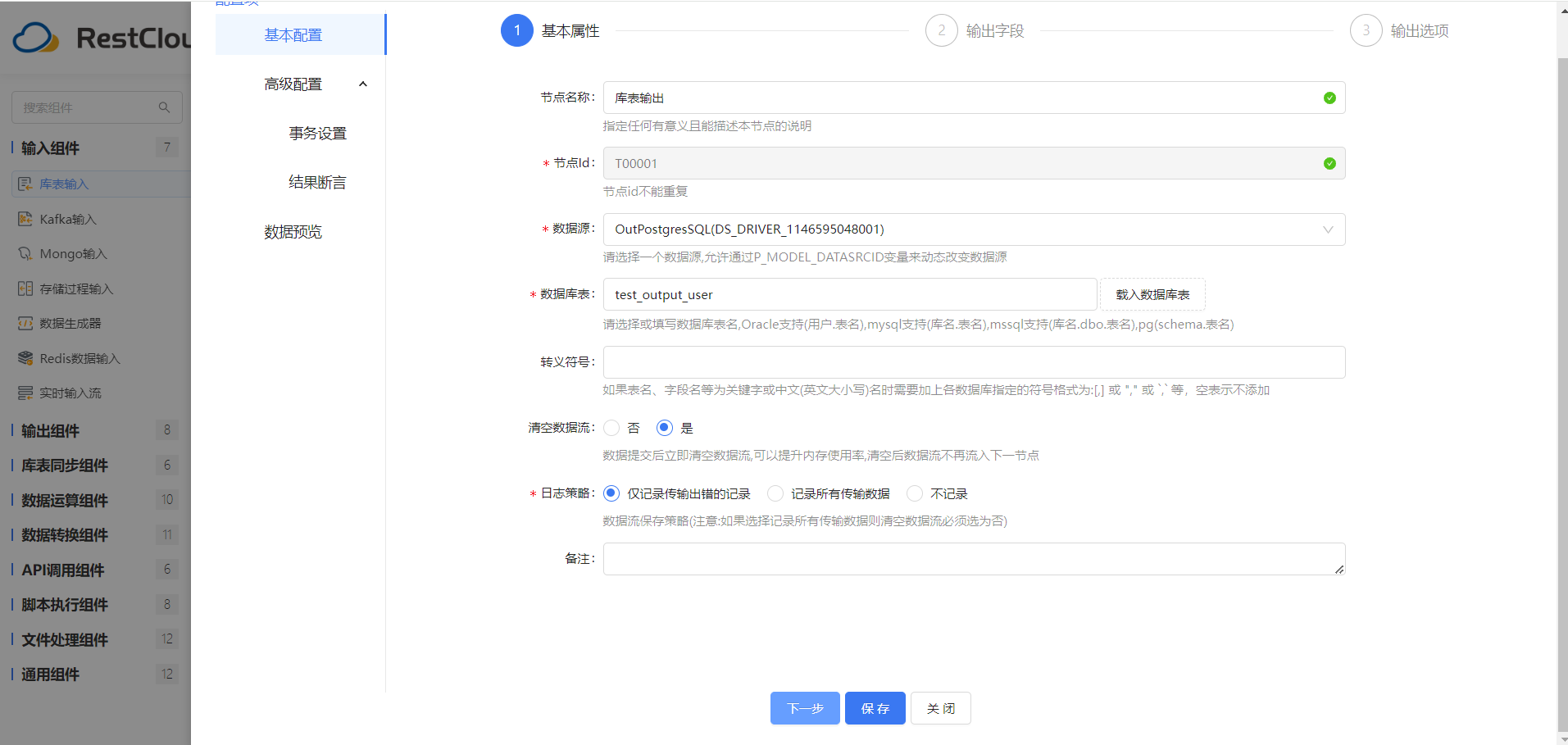
Task: Click the 搜索组件 search box
Action: click(97, 107)
